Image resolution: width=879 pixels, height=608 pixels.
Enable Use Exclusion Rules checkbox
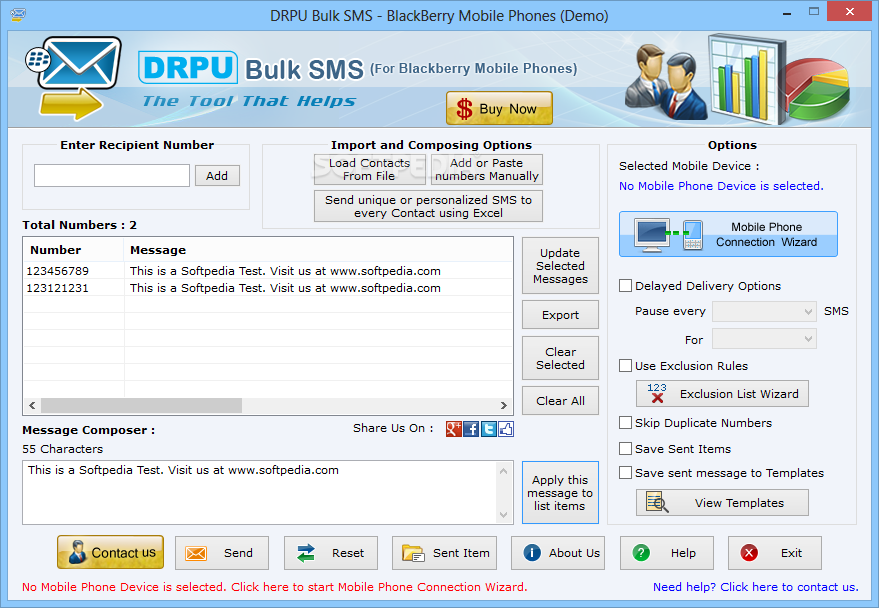tap(625, 365)
